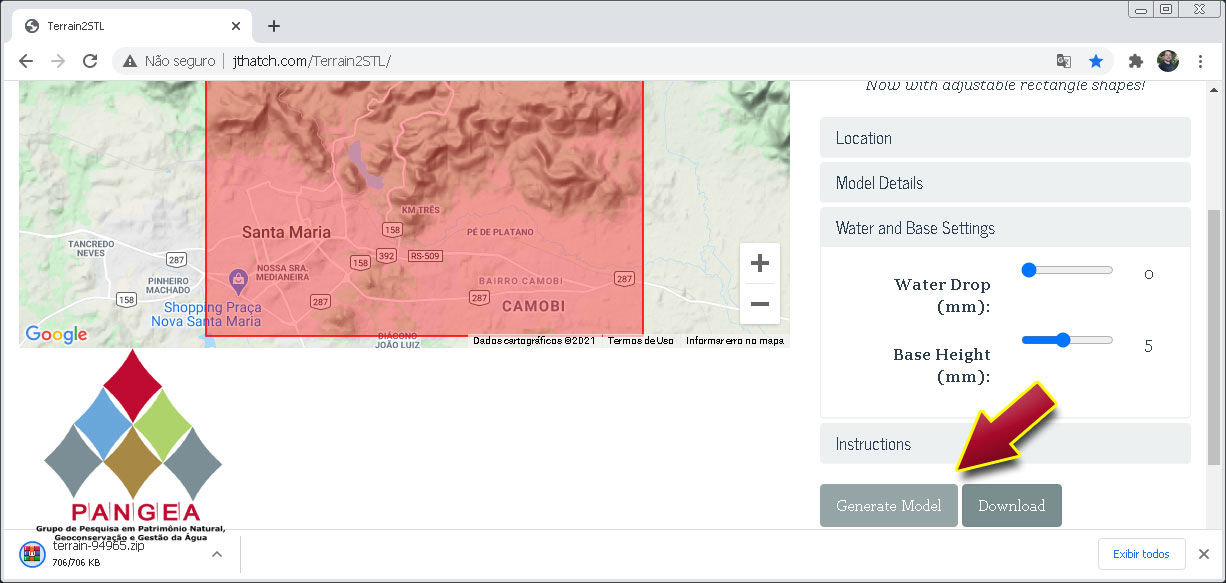
Task: Zoom out on the map
Action: [760, 304]
